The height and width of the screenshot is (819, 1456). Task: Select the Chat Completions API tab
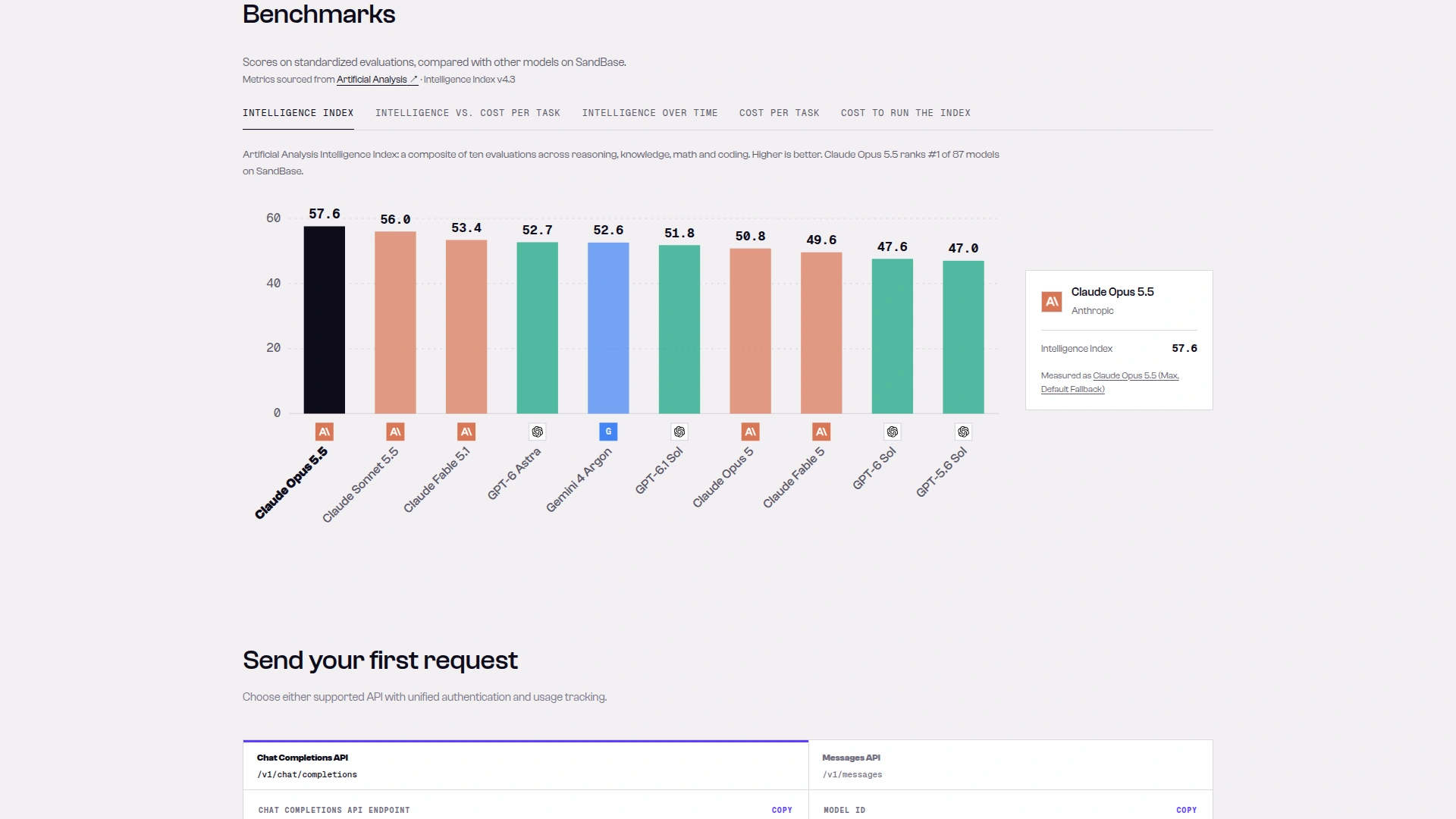526,765
